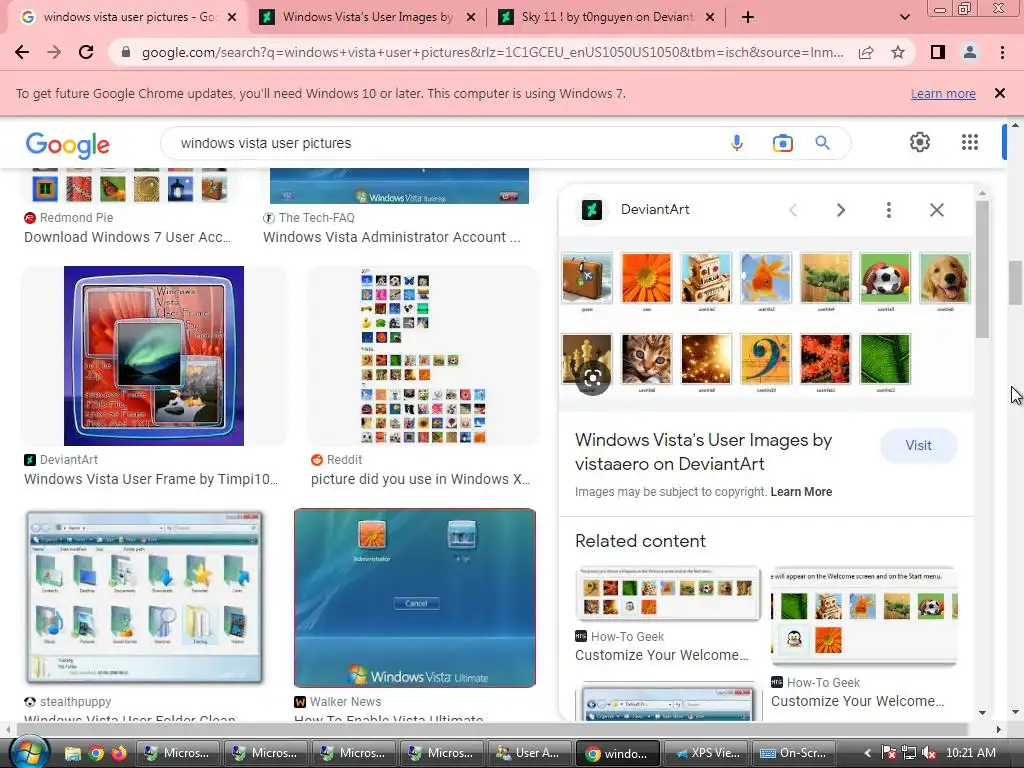Select the windows vista user pictures tab
Viewport: 1024px width, 768px height.
click(x=127, y=17)
